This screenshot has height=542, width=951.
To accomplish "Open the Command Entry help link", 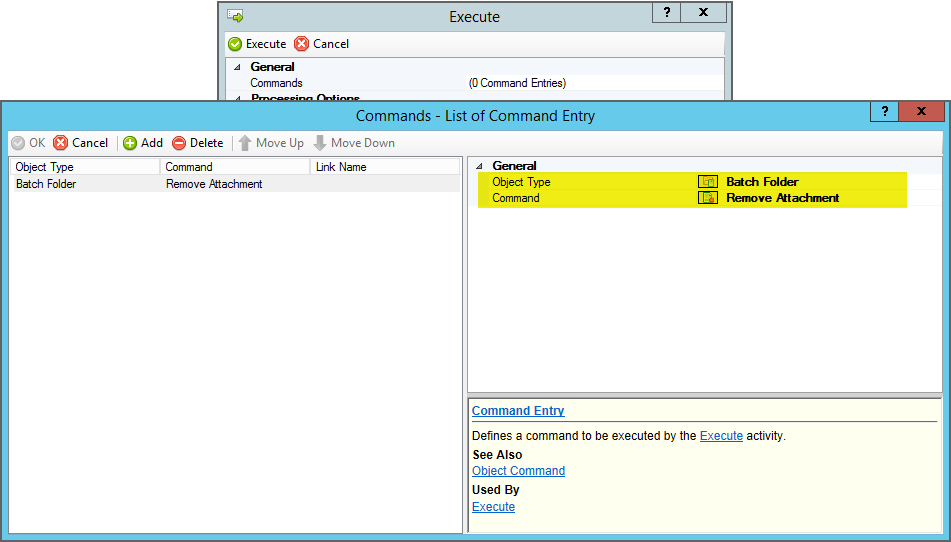I will pos(518,411).
